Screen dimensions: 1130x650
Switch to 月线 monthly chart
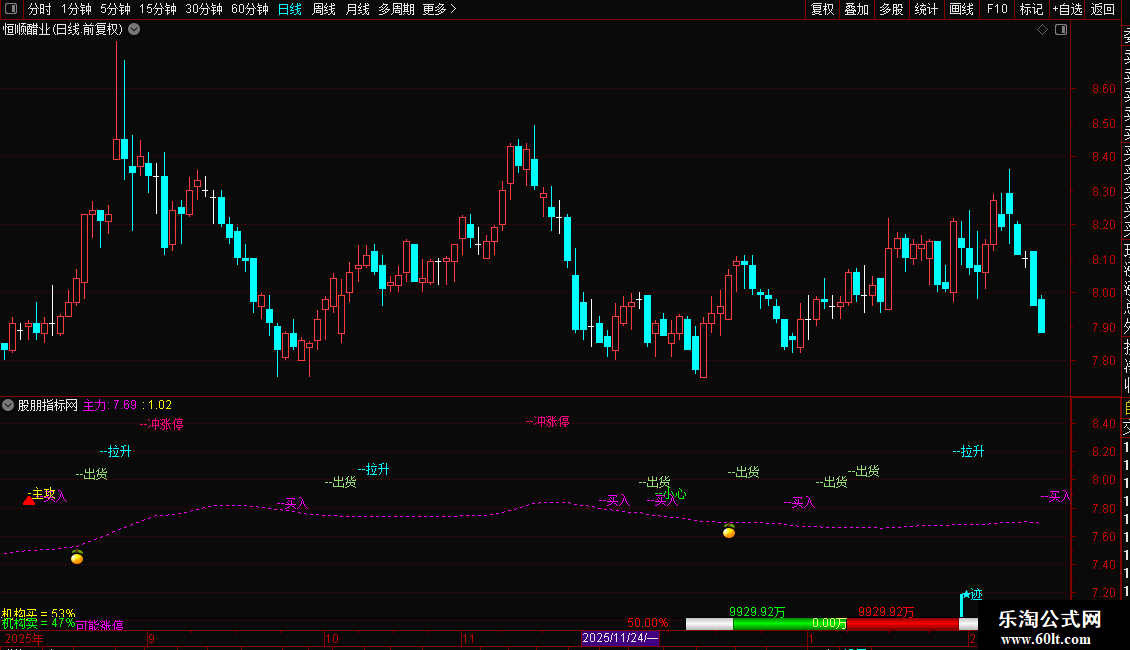coord(357,9)
